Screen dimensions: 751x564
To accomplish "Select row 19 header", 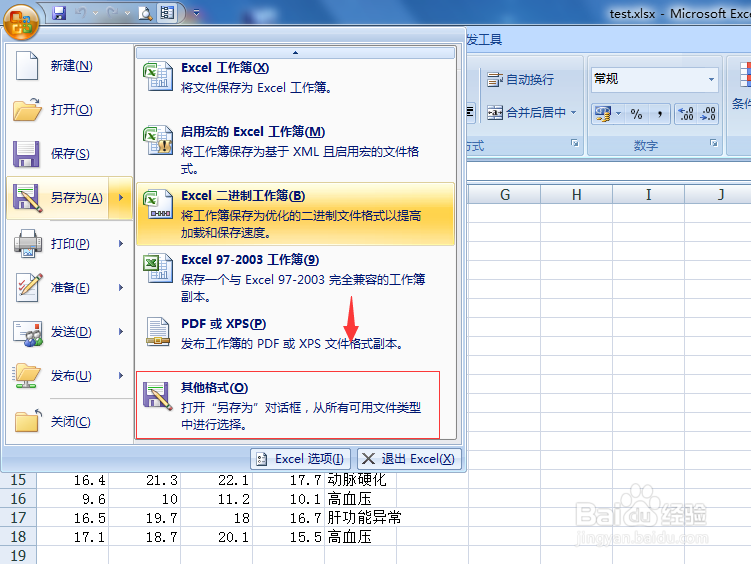I will coord(18,555).
